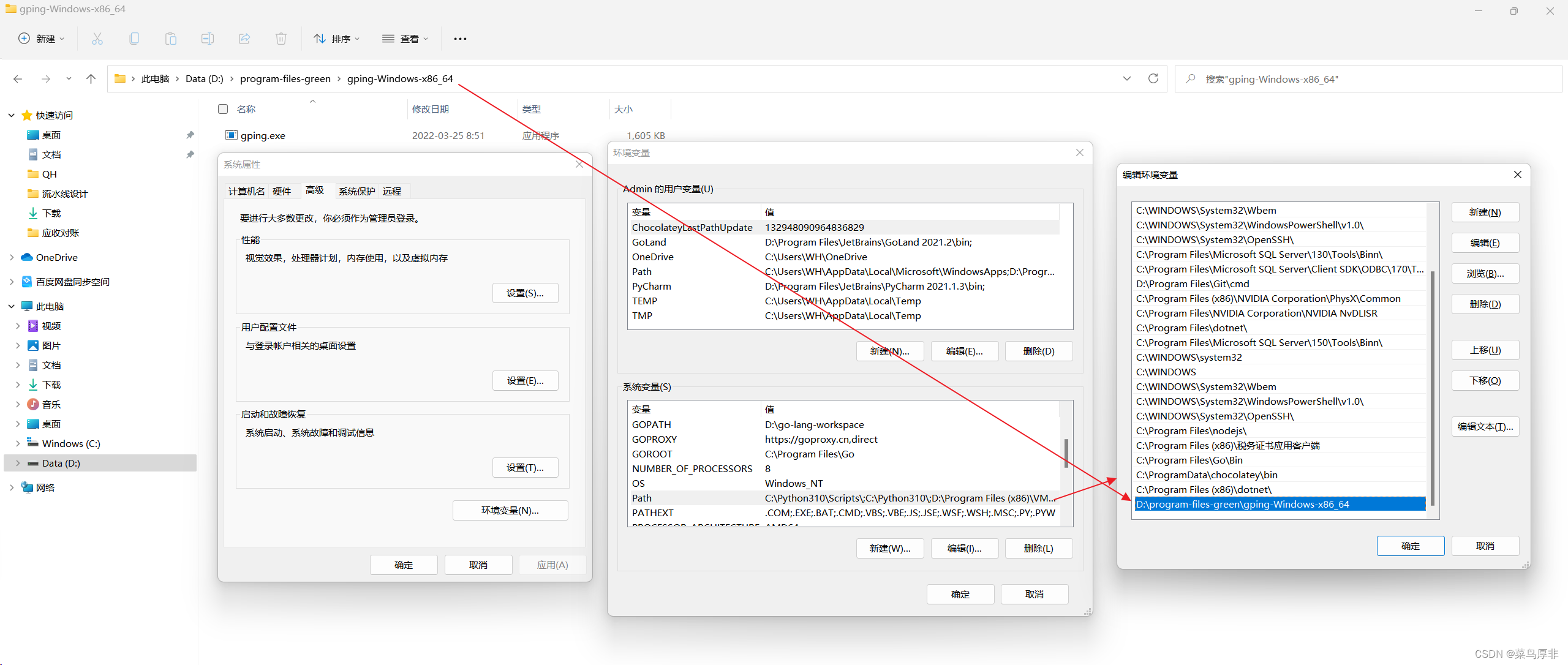Open the 查看 view dropdown

tap(405, 39)
